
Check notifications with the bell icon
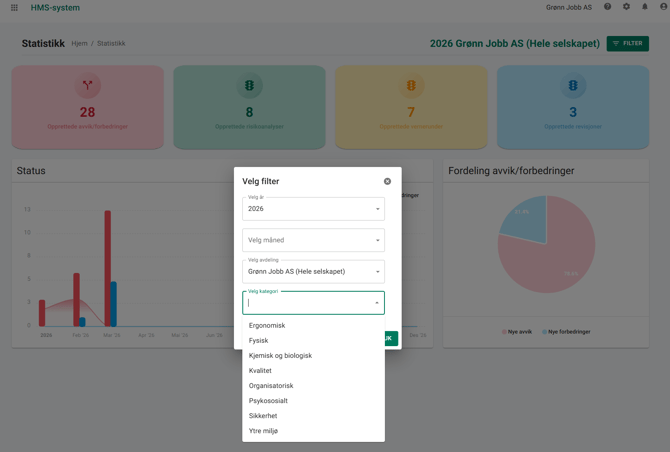pyautogui.click(x=645, y=7)
